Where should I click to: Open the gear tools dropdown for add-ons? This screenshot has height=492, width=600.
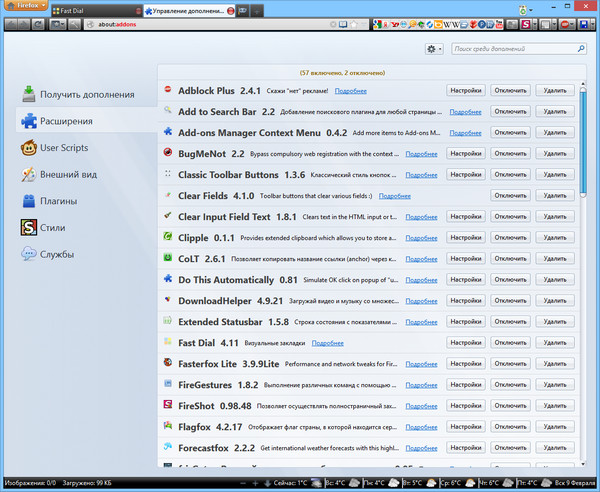(x=433, y=49)
